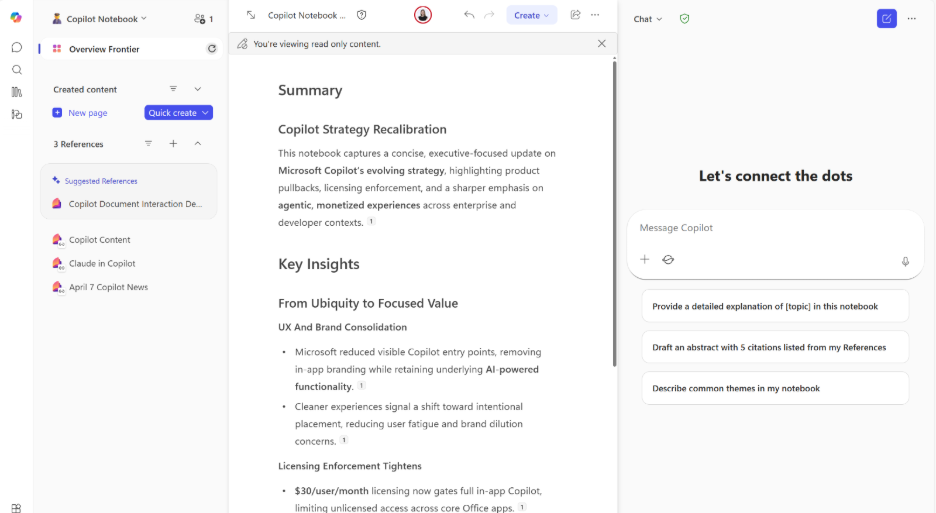Add a new reference with plus icon
Image resolution: width=936 pixels, height=513 pixels.
point(173,144)
